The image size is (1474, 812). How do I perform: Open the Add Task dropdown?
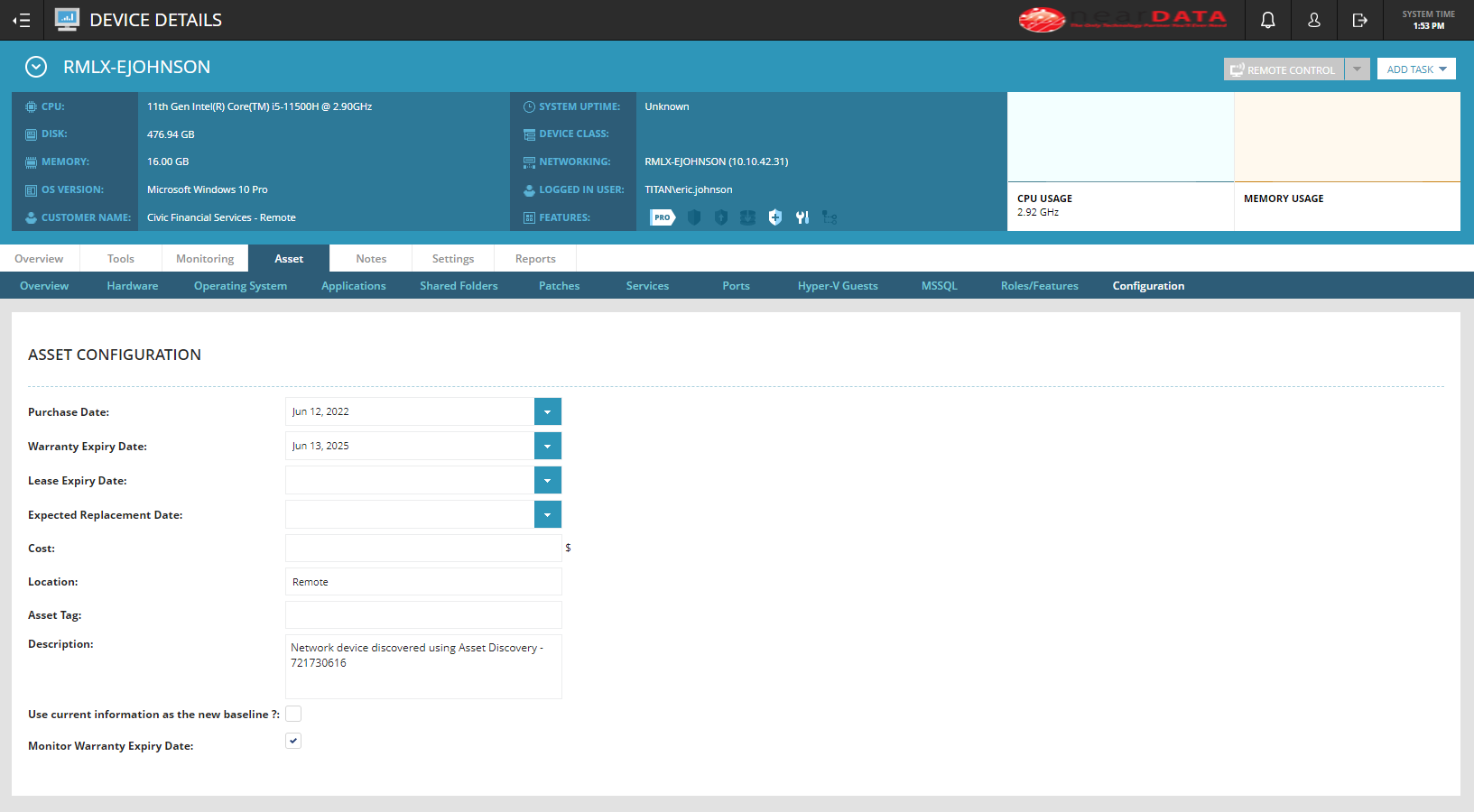[x=1416, y=69]
